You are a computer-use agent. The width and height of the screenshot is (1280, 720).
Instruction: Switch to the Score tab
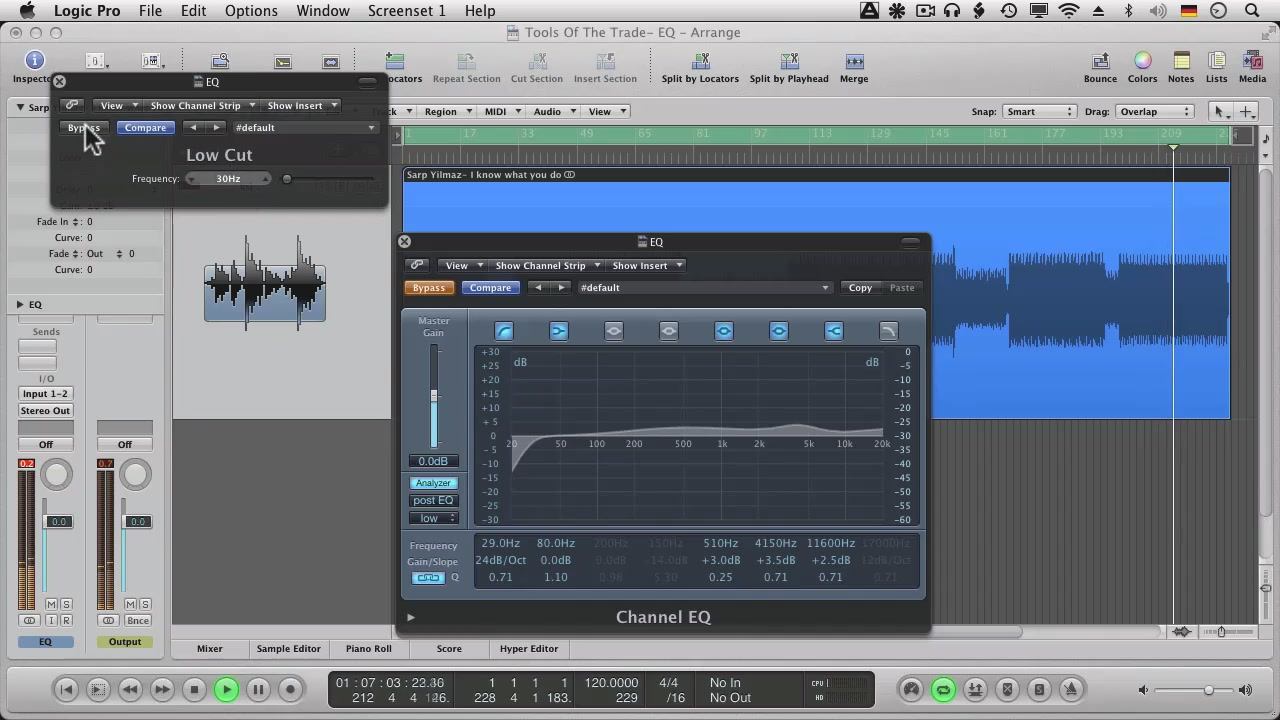(449, 649)
